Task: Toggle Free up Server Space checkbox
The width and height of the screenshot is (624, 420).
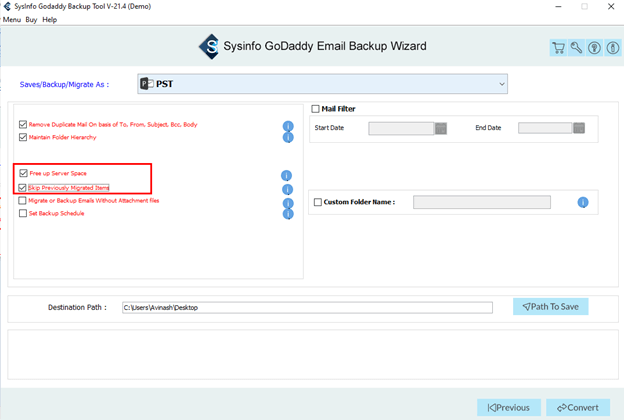Action: [x=23, y=173]
